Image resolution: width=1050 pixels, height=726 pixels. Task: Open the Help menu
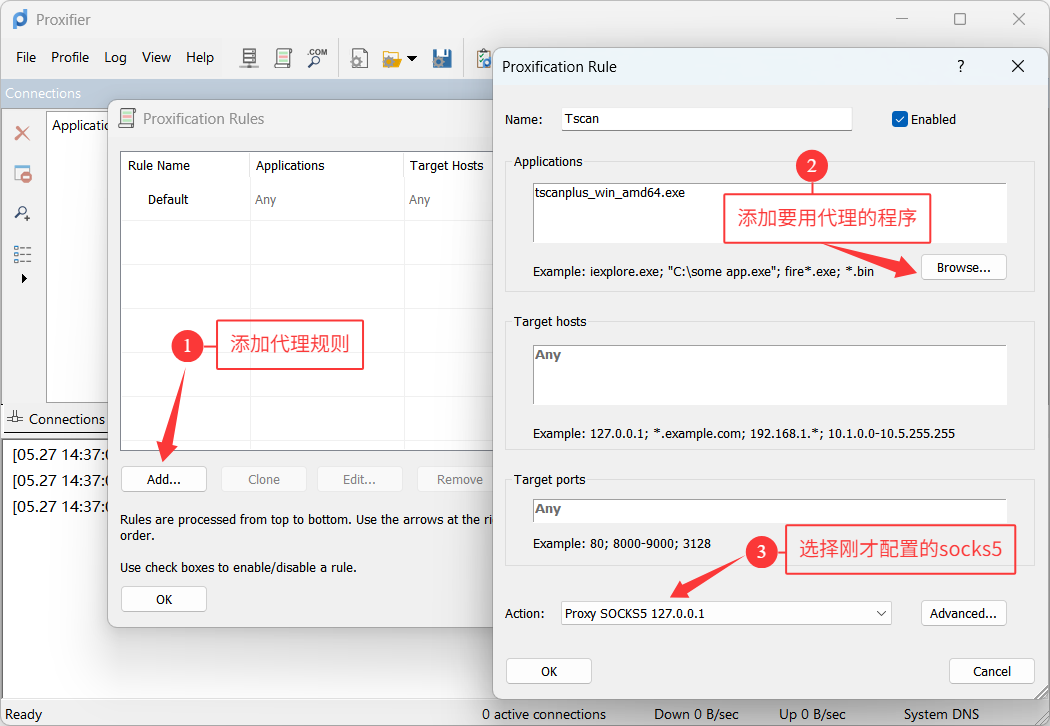(200, 58)
